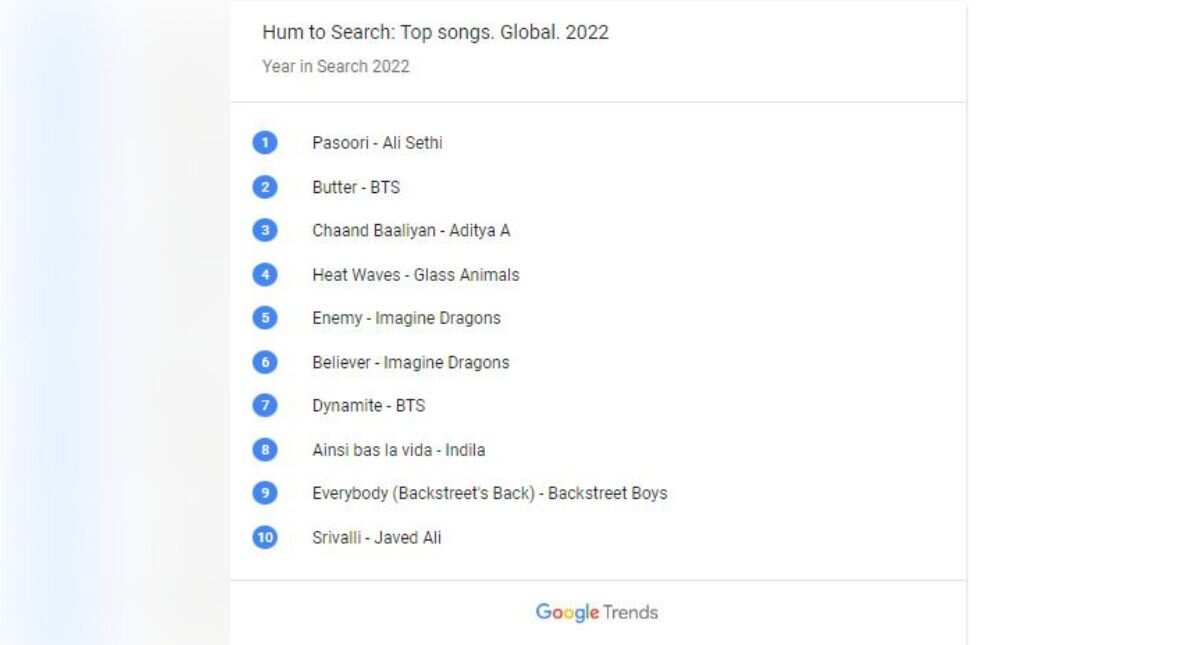Select Enemy - Imagine Dragons

(406, 318)
